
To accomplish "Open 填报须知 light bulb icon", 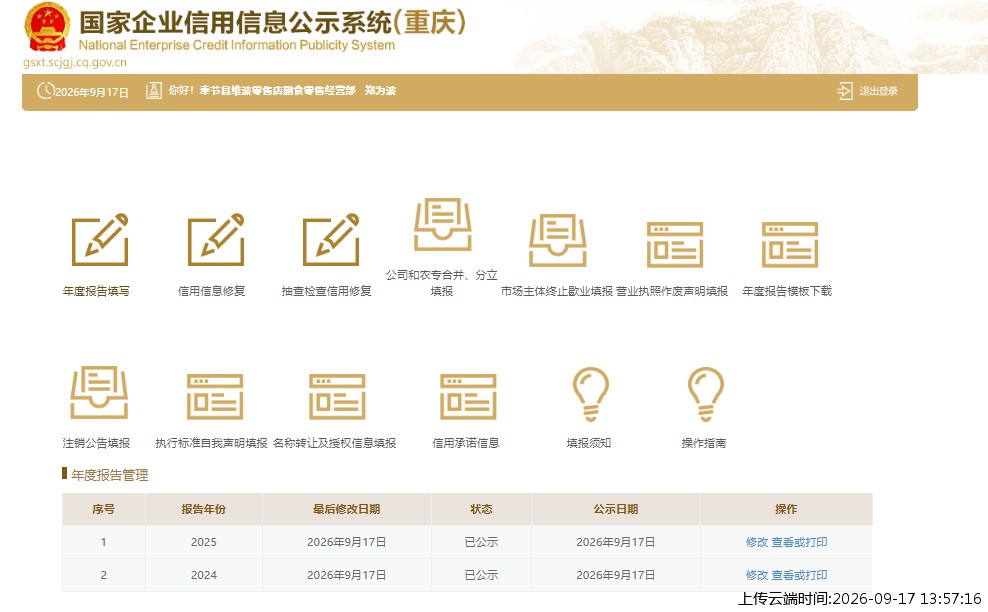I will point(590,395).
